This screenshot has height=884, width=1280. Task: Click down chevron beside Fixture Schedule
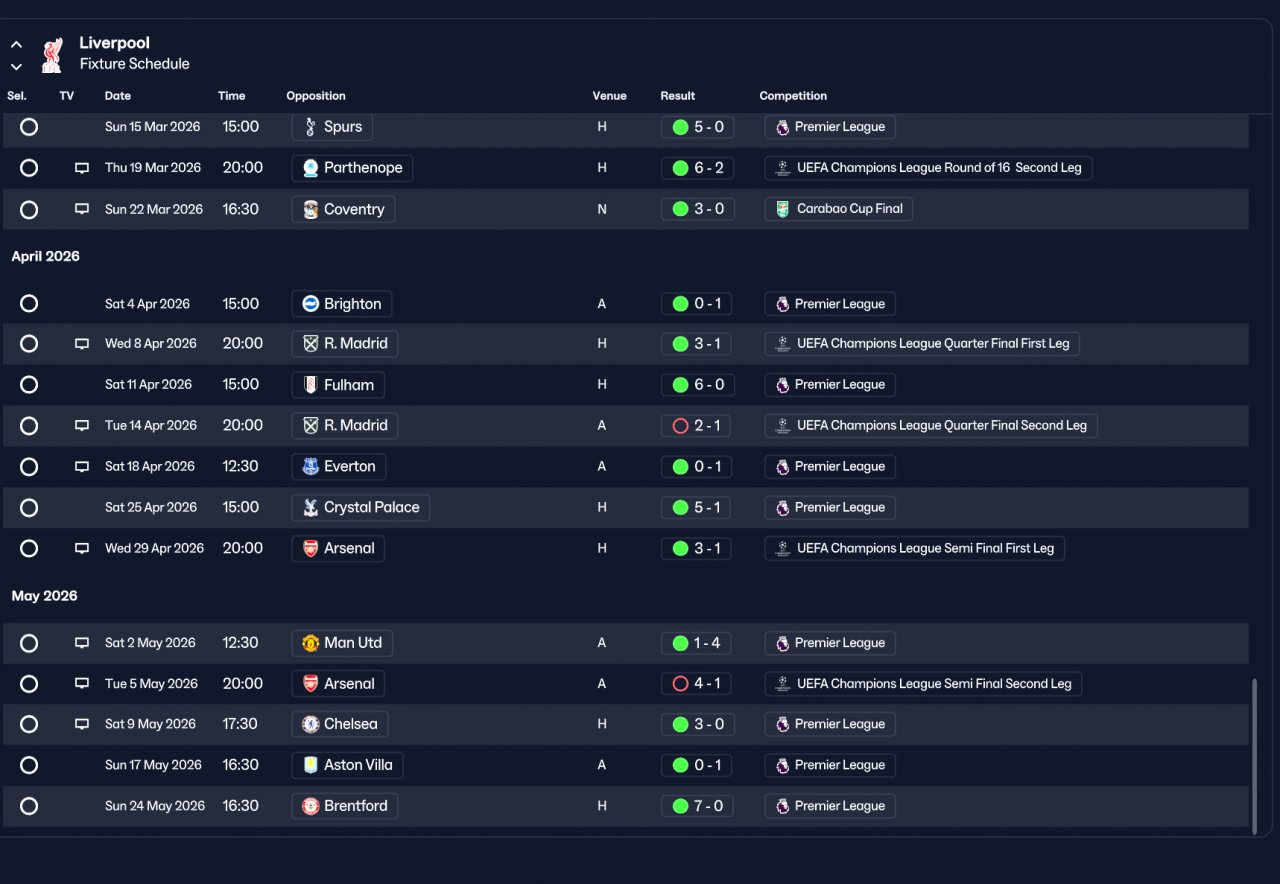click(16, 67)
